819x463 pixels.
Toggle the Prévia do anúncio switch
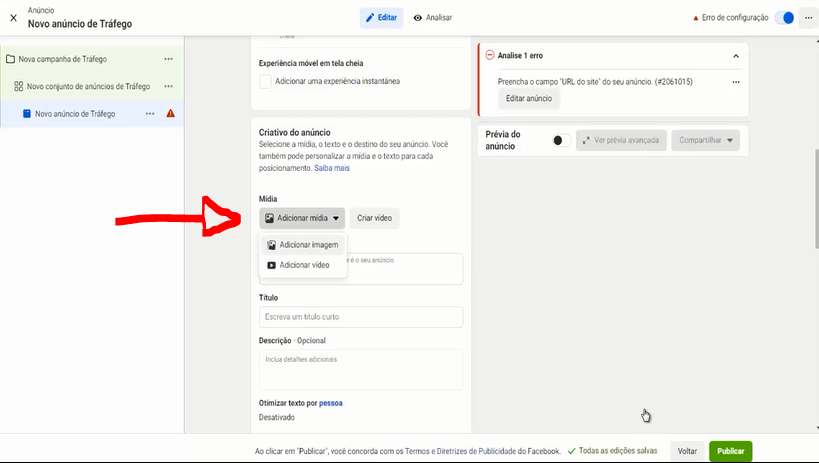click(x=561, y=140)
